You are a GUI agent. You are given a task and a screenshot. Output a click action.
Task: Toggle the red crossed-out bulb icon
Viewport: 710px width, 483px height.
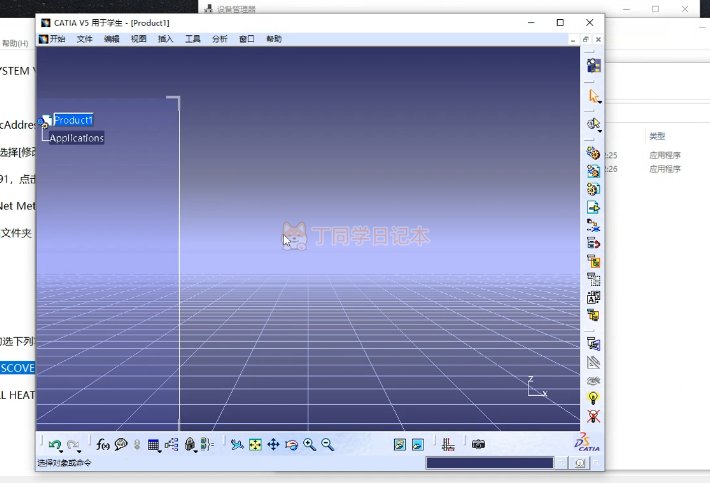594,415
